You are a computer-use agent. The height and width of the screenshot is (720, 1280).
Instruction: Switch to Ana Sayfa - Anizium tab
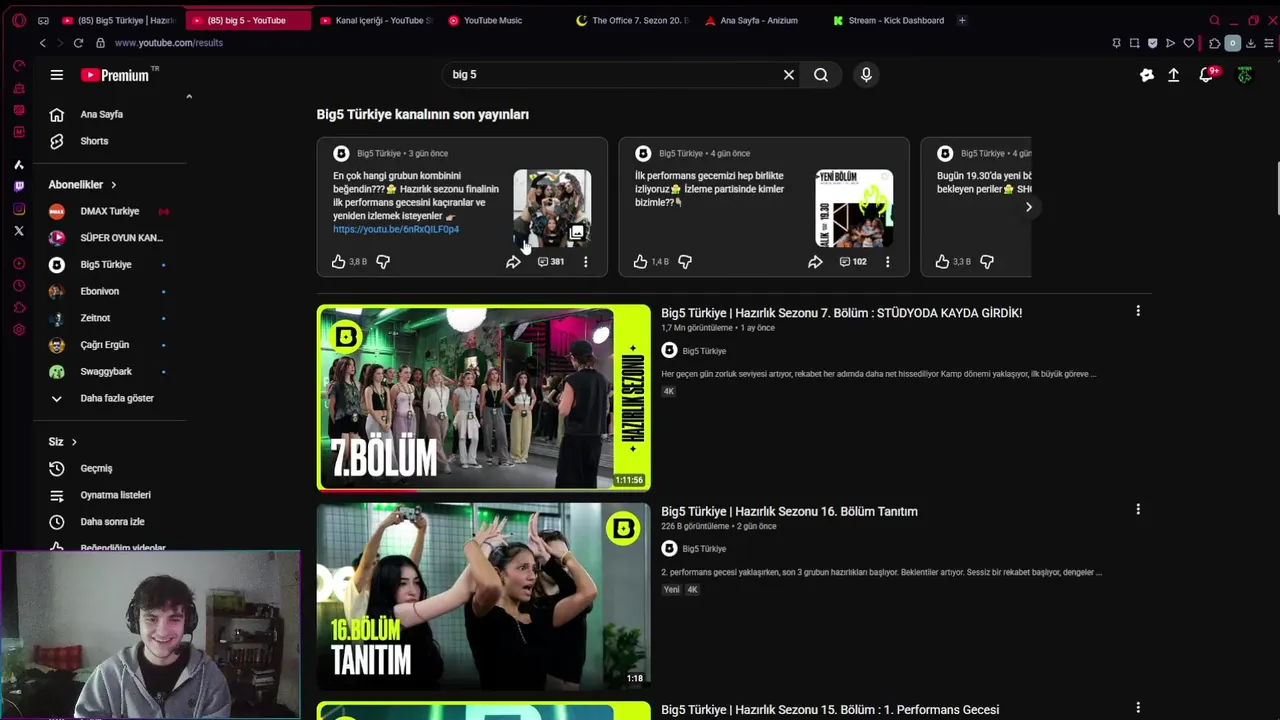(759, 20)
